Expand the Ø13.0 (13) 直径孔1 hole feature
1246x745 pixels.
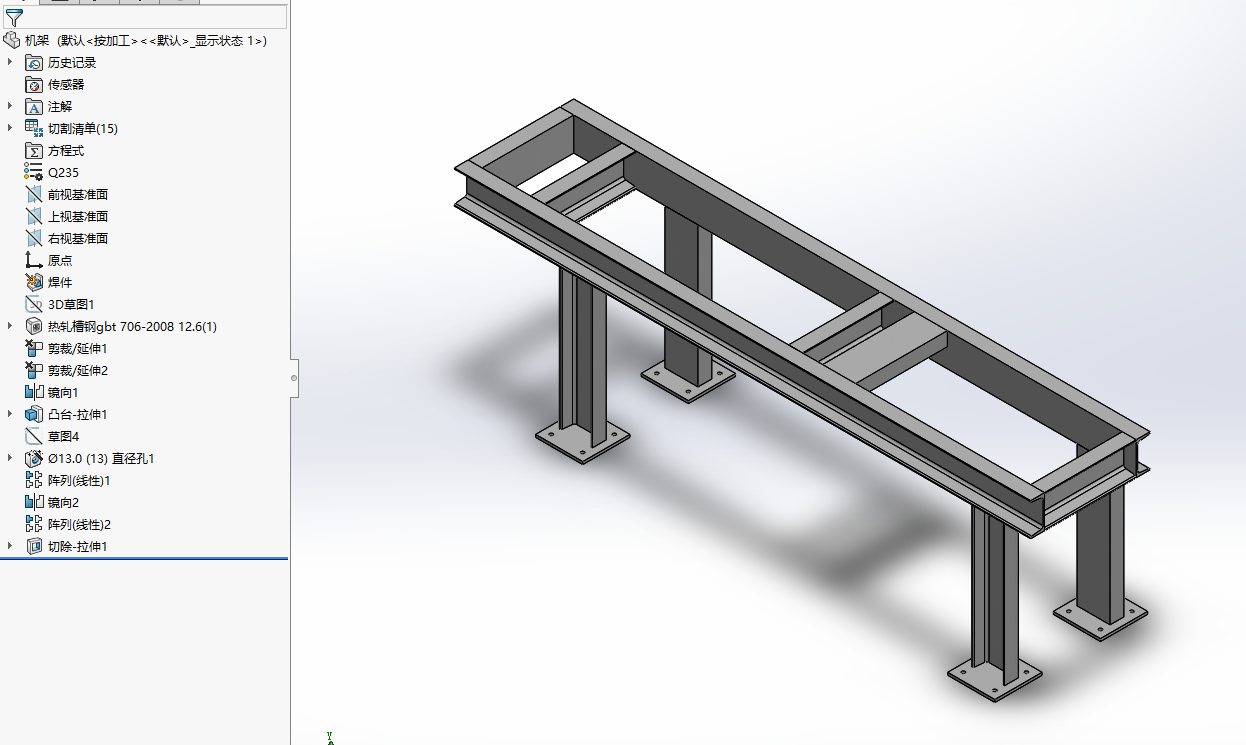tap(11, 458)
